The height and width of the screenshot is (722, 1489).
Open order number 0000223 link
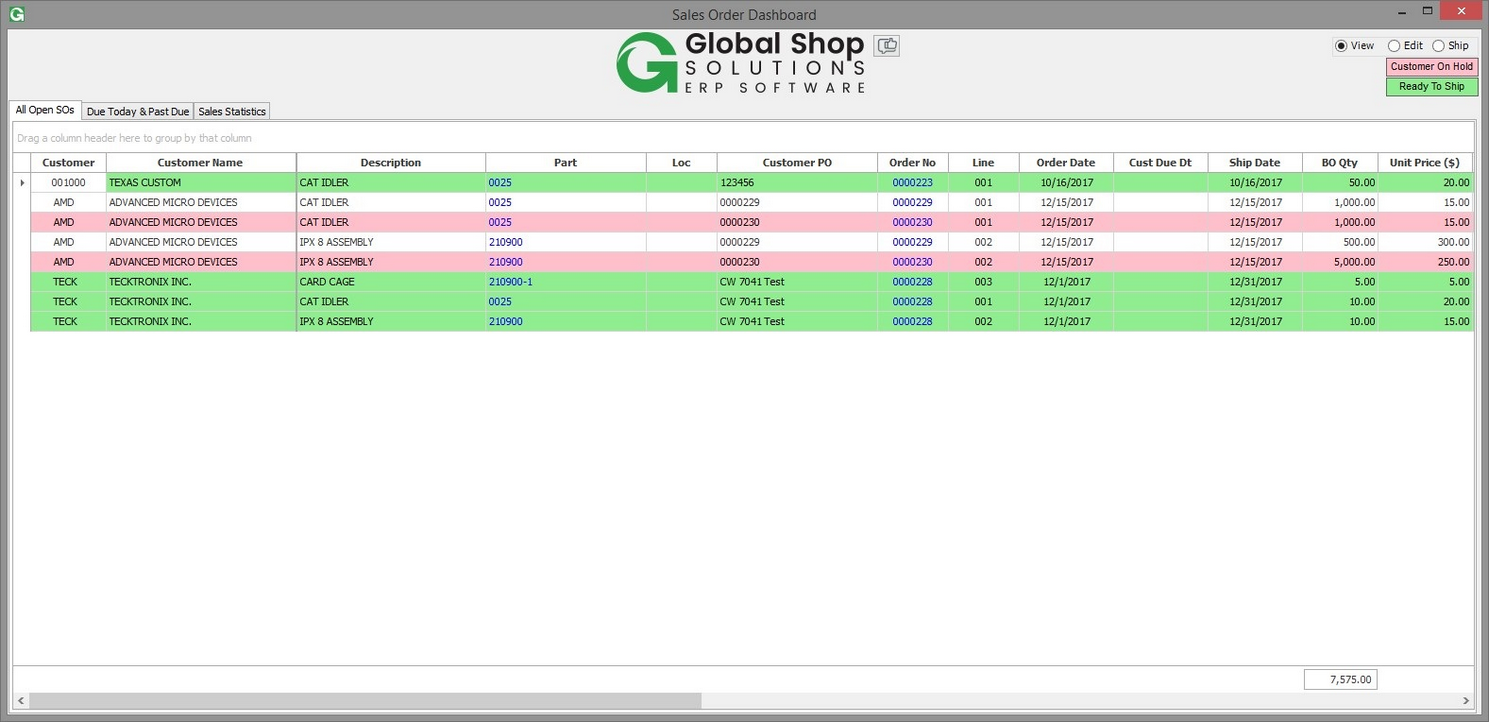(912, 183)
